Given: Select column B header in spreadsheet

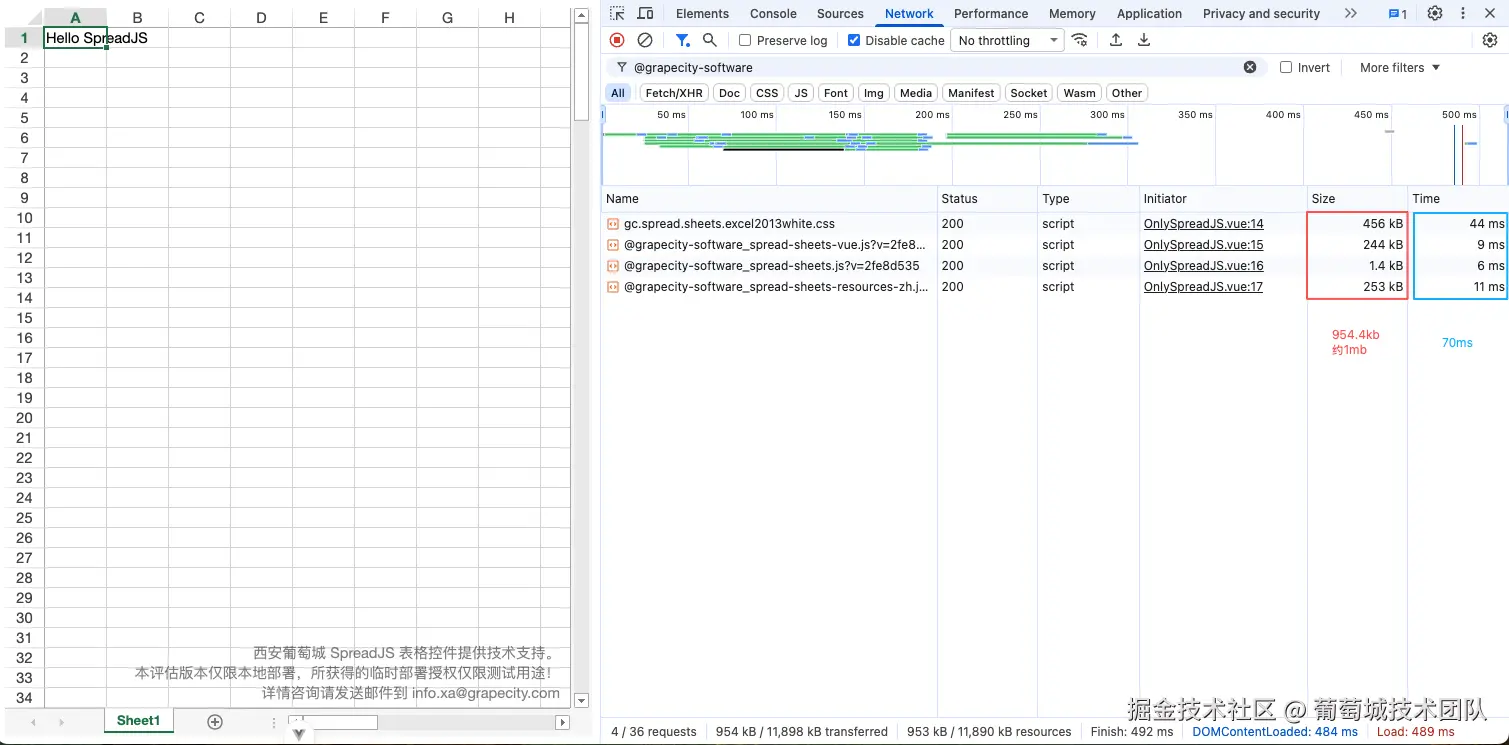Looking at the screenshot, I should [x=137, y=17].
